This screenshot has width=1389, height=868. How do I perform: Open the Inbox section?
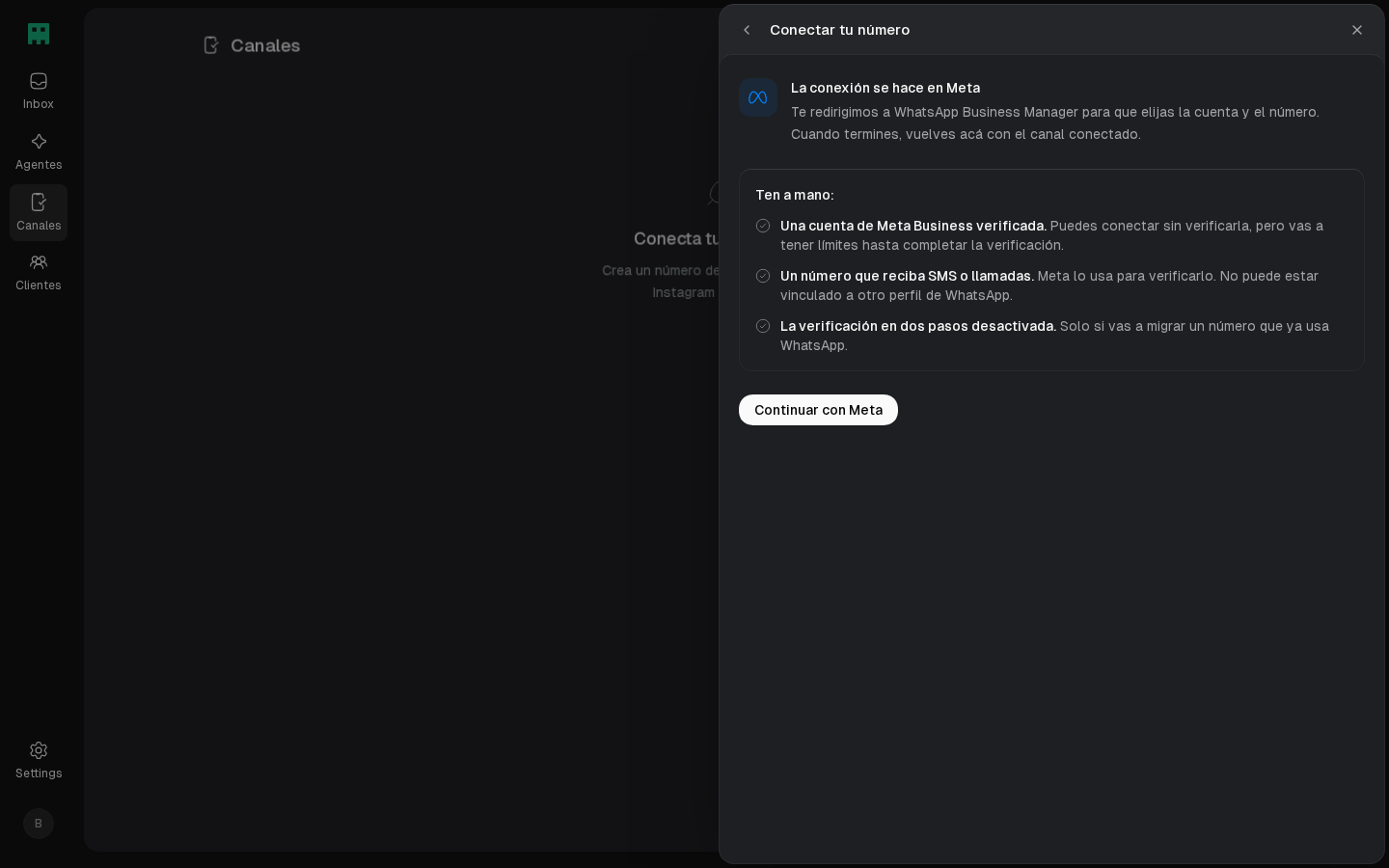(x=39, y=91)
